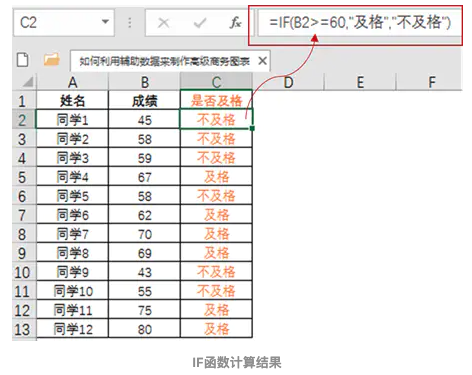
Task: Click the new blank document icon
Action: tap(22, 60)
